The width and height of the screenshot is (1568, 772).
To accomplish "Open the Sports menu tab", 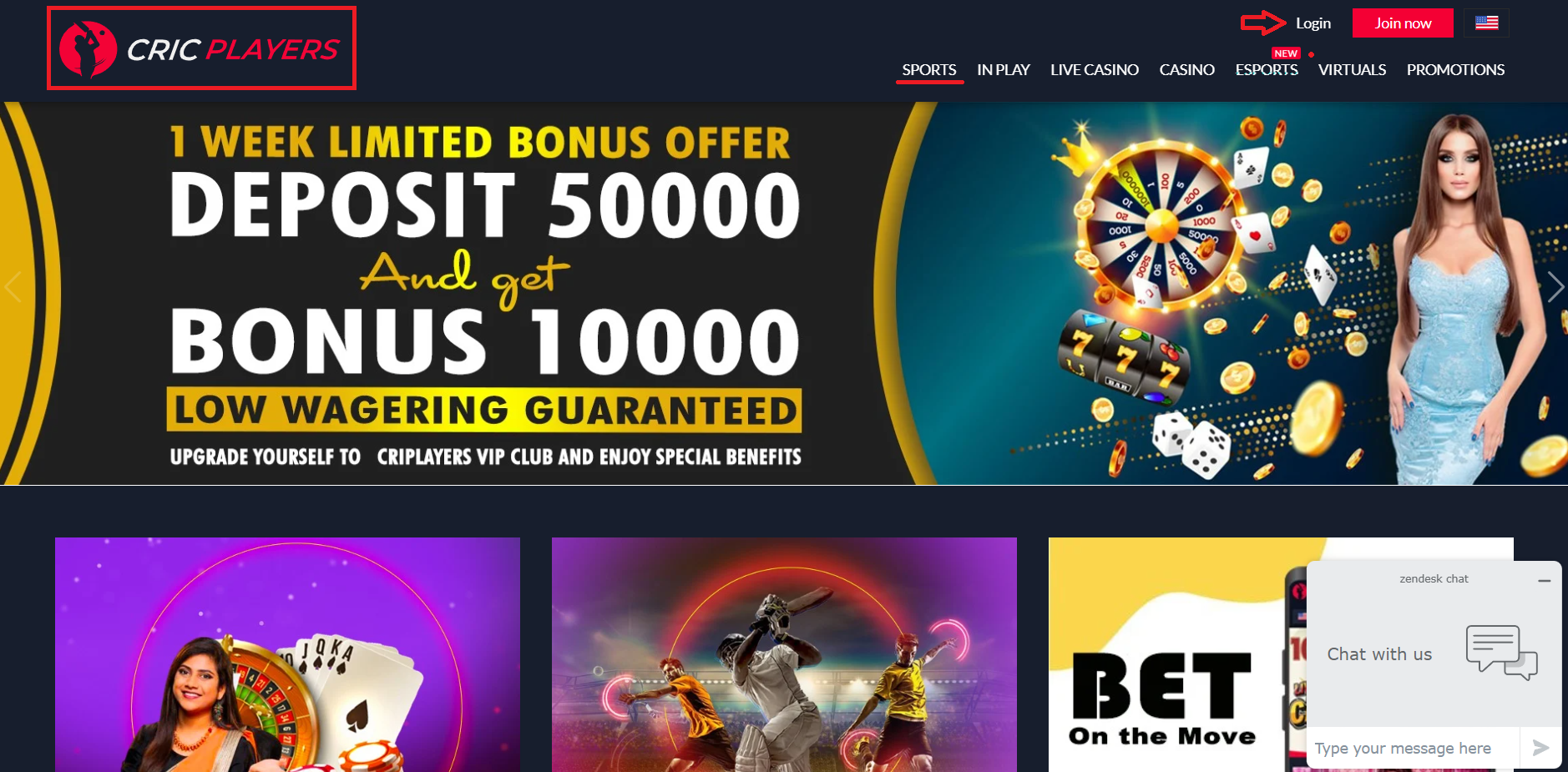I will [929, 70].
